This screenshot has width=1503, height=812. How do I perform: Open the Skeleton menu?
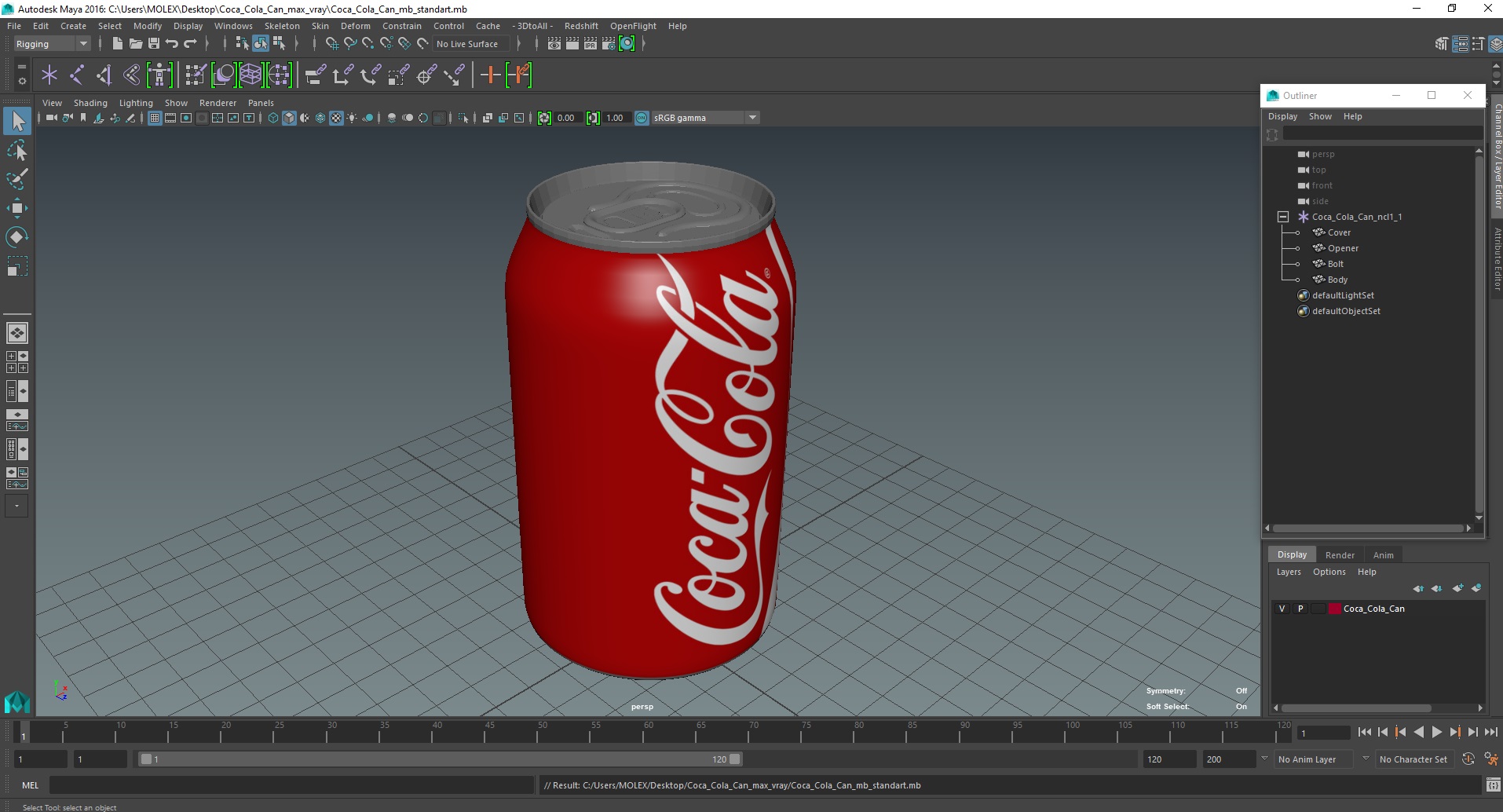[282, 26]
